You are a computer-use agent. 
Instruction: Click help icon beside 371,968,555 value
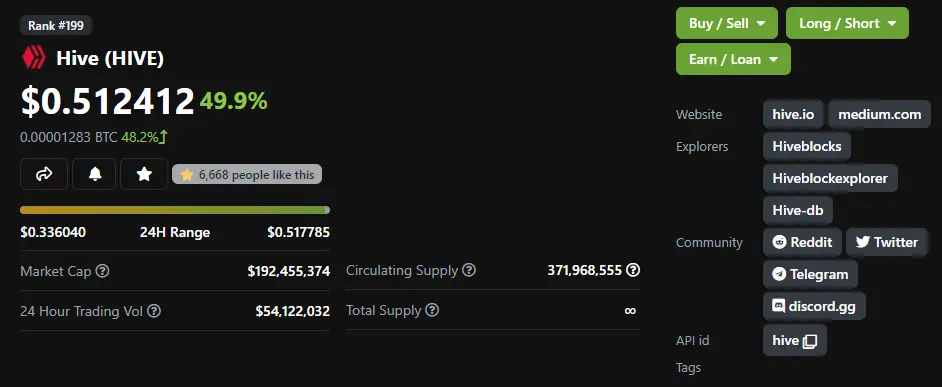(633, 270)
